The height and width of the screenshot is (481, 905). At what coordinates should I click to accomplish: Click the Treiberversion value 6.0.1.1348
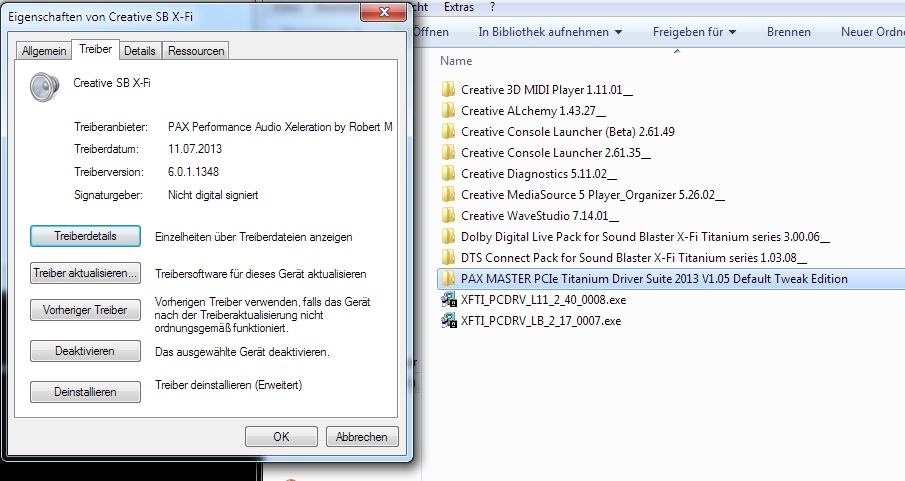point(193,171)
